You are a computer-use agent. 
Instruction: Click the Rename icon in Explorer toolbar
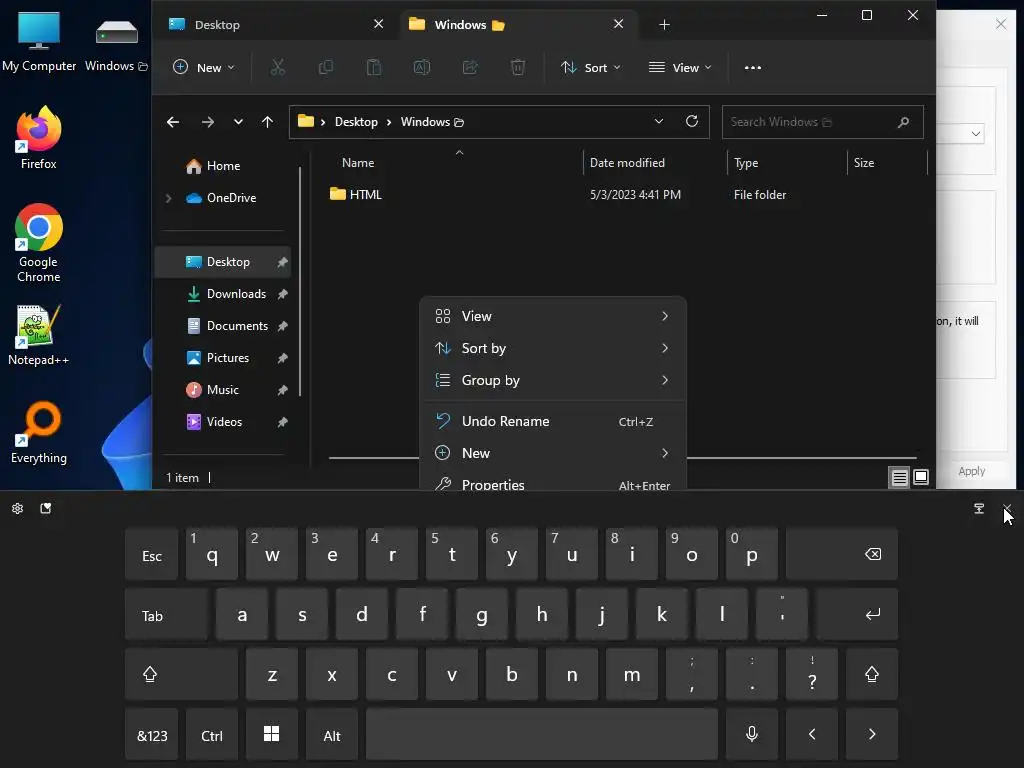coord(422,67)
